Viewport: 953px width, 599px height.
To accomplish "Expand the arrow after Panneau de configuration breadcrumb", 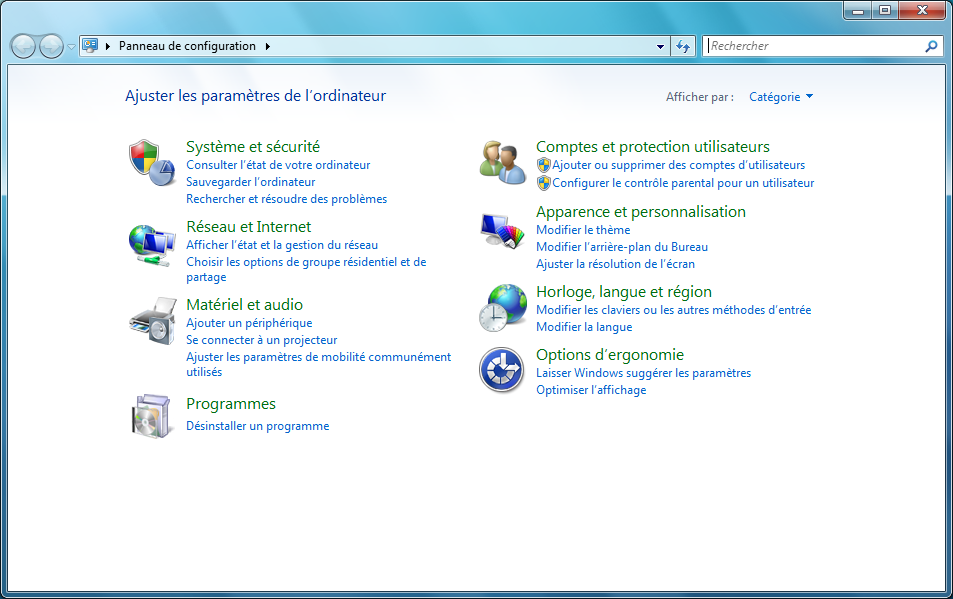I will tap(267, 46).
